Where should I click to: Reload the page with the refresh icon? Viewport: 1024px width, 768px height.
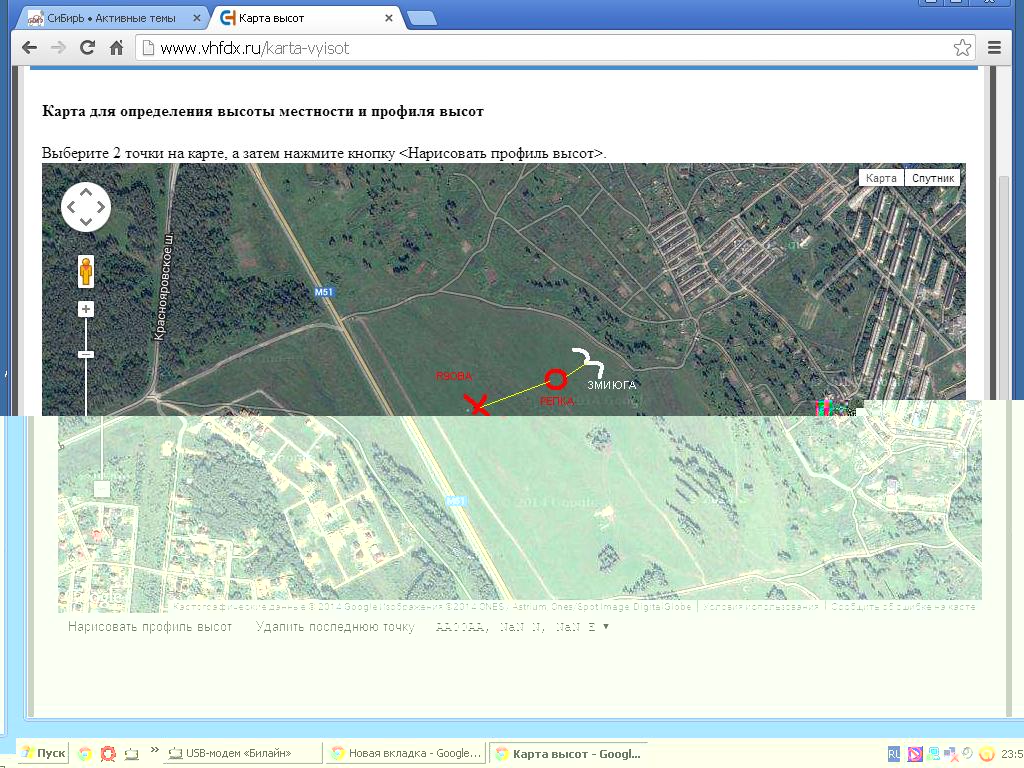tap(87, 48)
